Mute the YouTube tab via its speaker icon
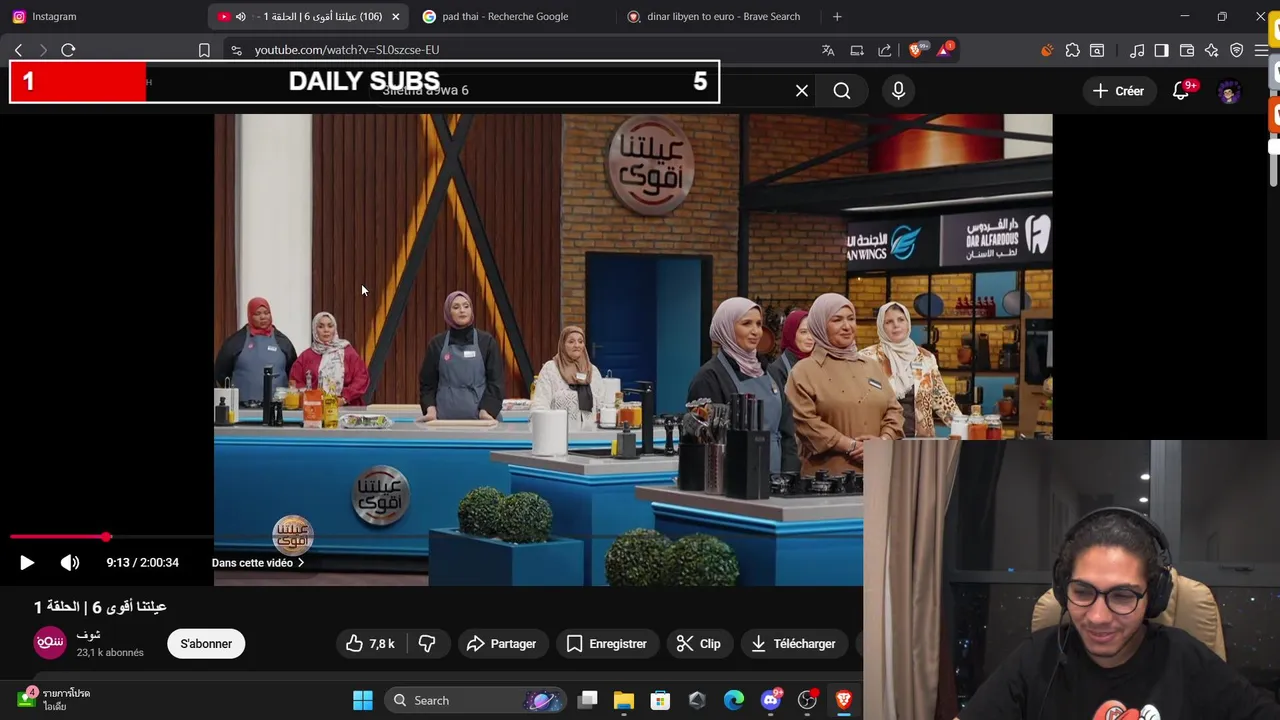 (240, 16)
